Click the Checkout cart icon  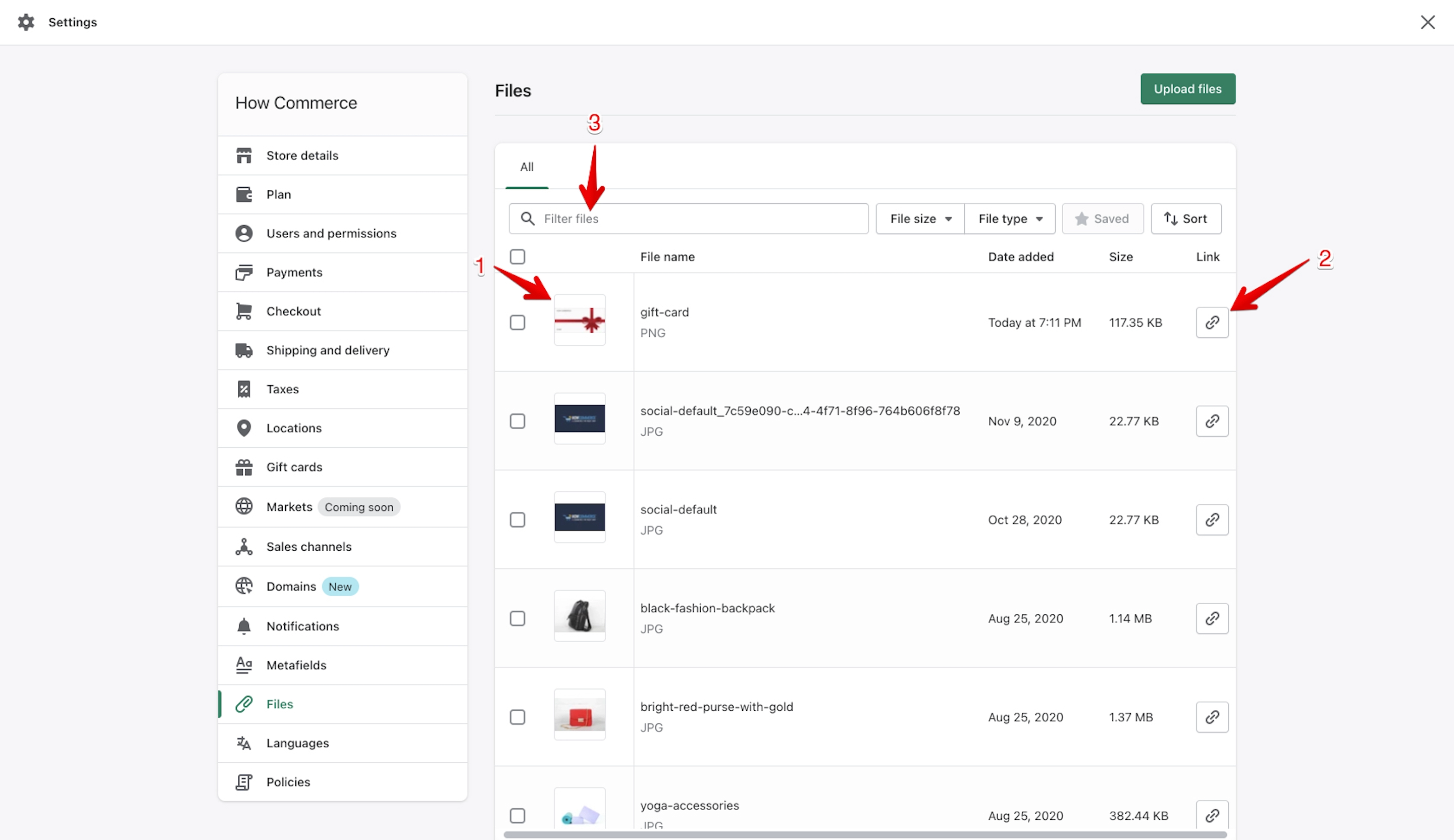(244, 311)
